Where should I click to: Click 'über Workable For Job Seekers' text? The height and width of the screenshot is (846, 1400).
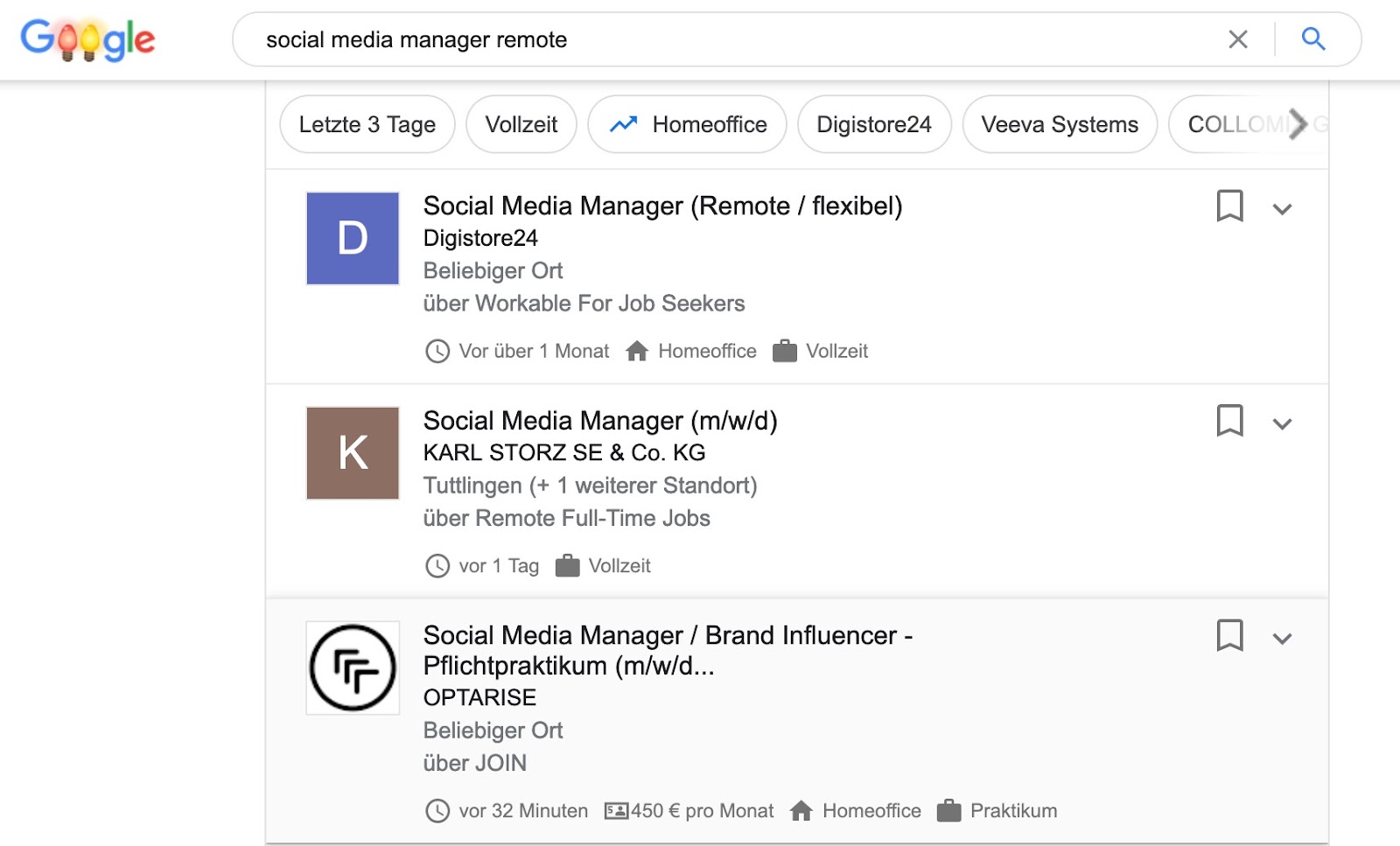[584, 304]
